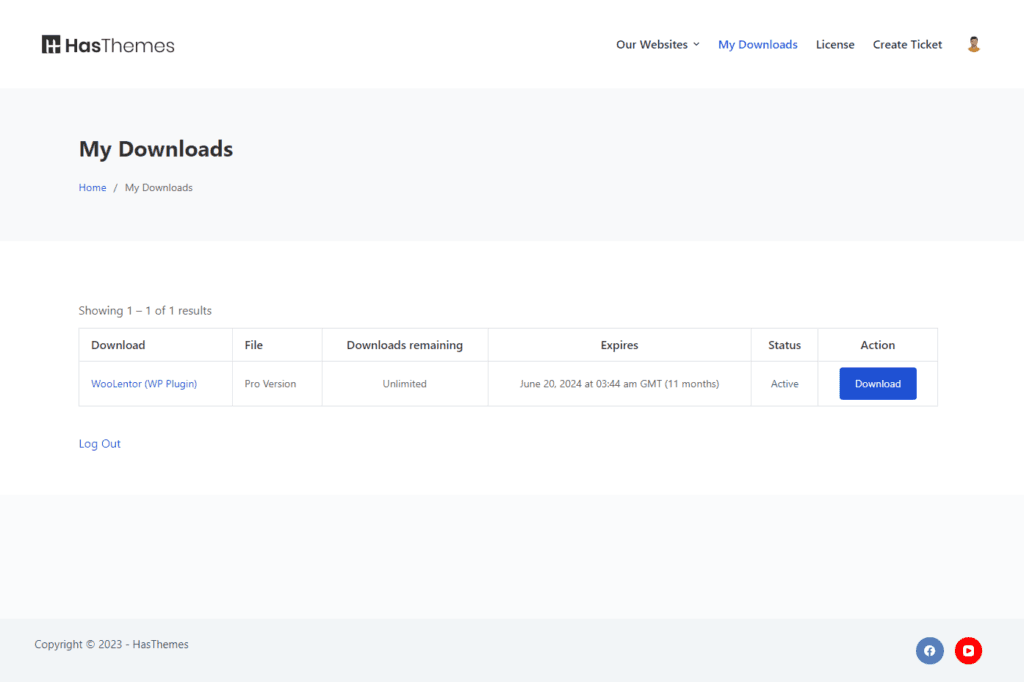Click the Downloads remaining column header
Viewport: 1024px width, 682px height.
[404, 345]
